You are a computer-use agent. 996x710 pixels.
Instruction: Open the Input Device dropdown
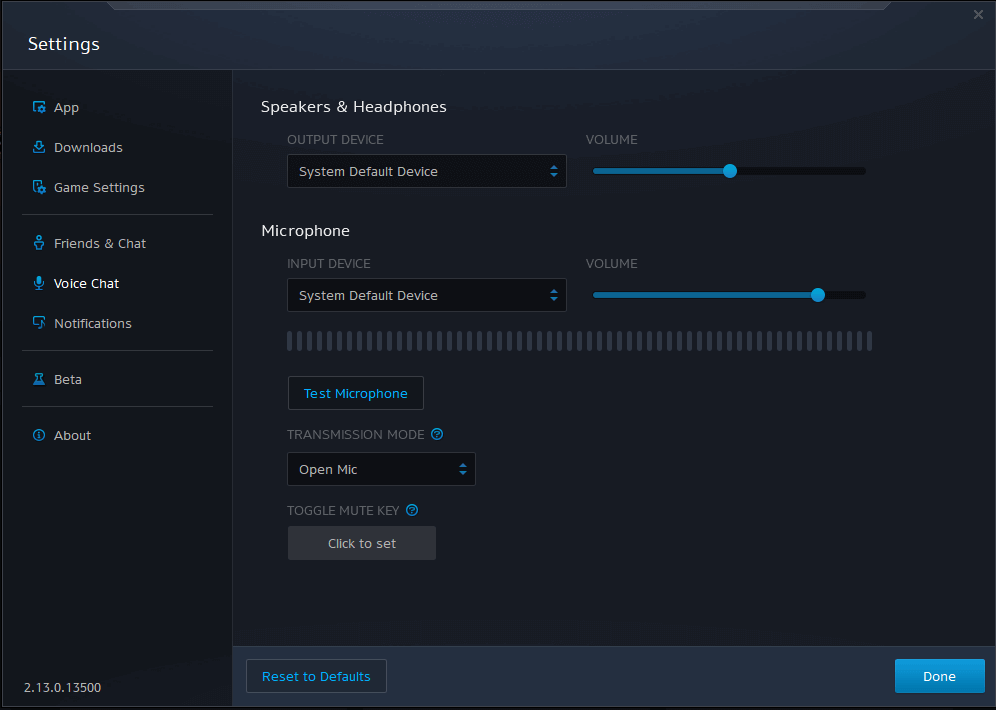point(426,296)
